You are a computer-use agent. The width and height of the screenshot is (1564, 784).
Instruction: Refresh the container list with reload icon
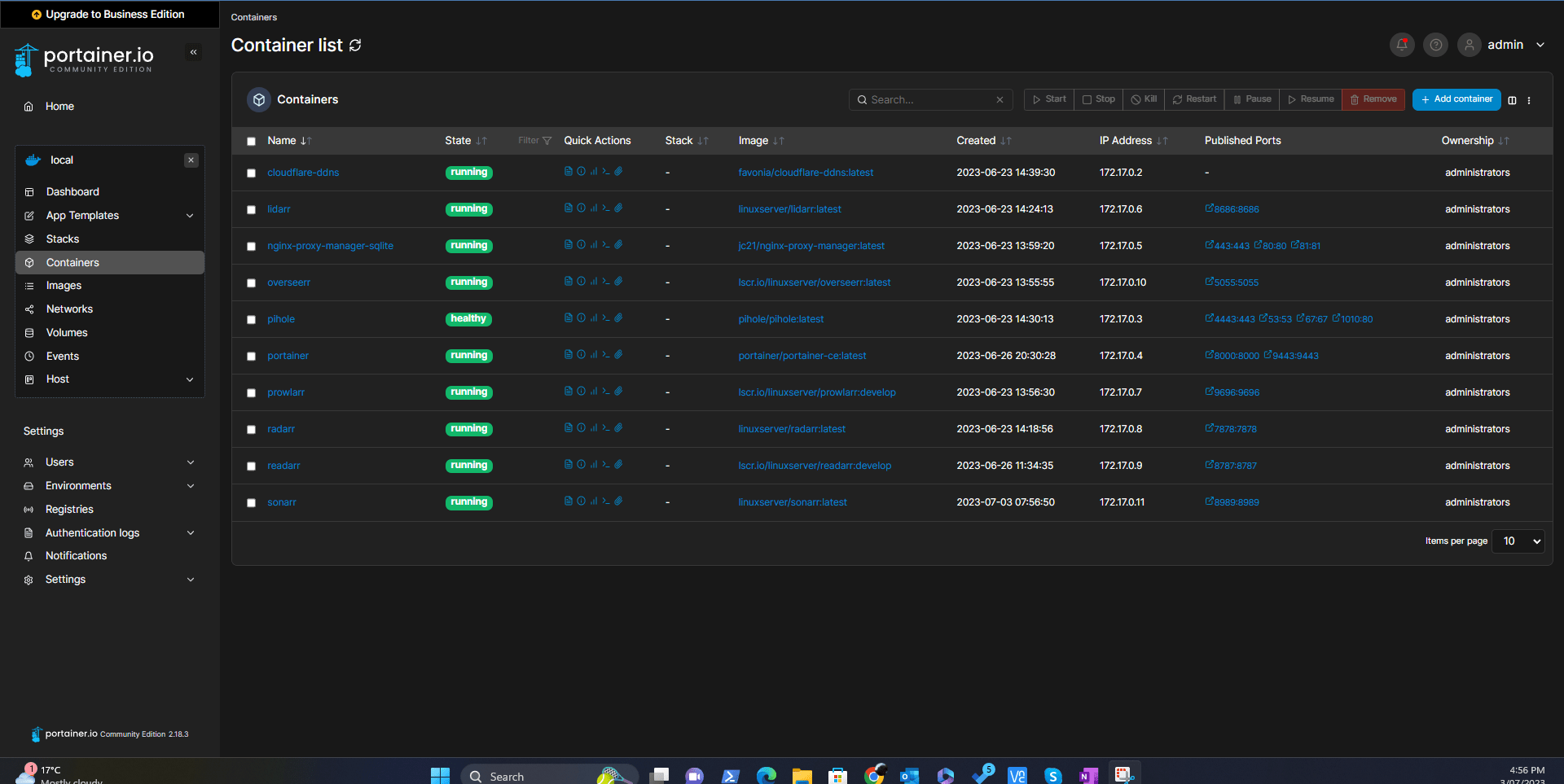point(355,46)
